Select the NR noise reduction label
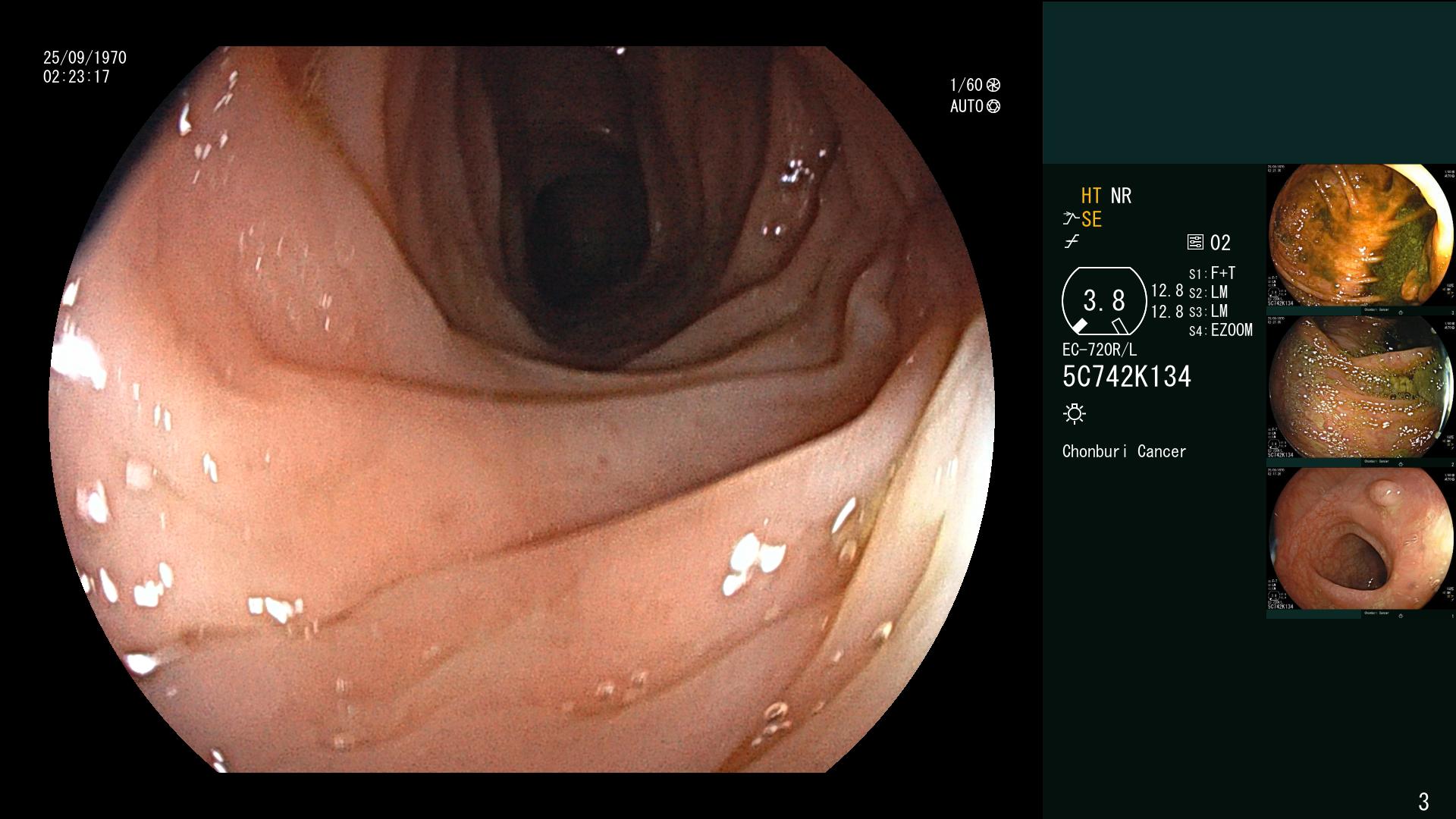 pos(1121,196)
